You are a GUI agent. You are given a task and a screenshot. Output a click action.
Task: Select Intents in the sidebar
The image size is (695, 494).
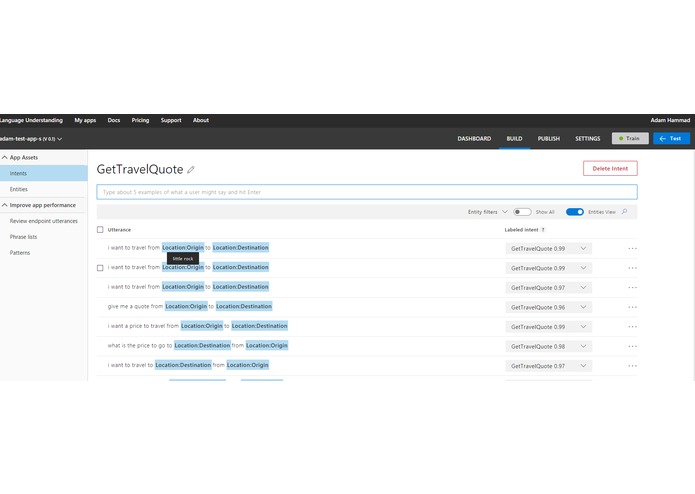43,173
